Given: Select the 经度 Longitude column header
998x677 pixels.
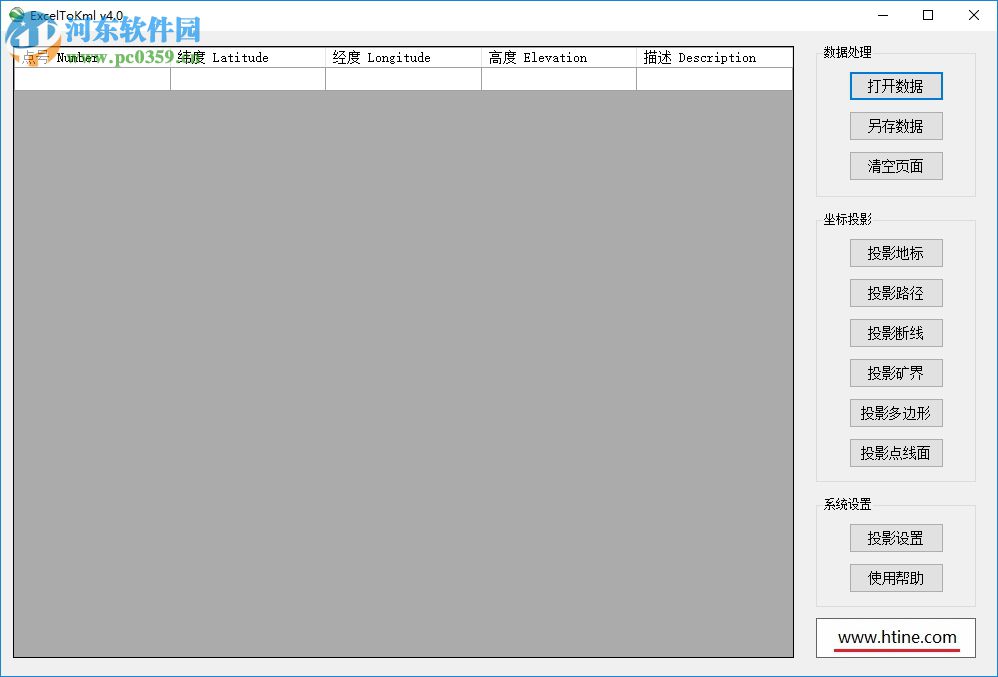Looking at the screenshot, I should [402, 57].
